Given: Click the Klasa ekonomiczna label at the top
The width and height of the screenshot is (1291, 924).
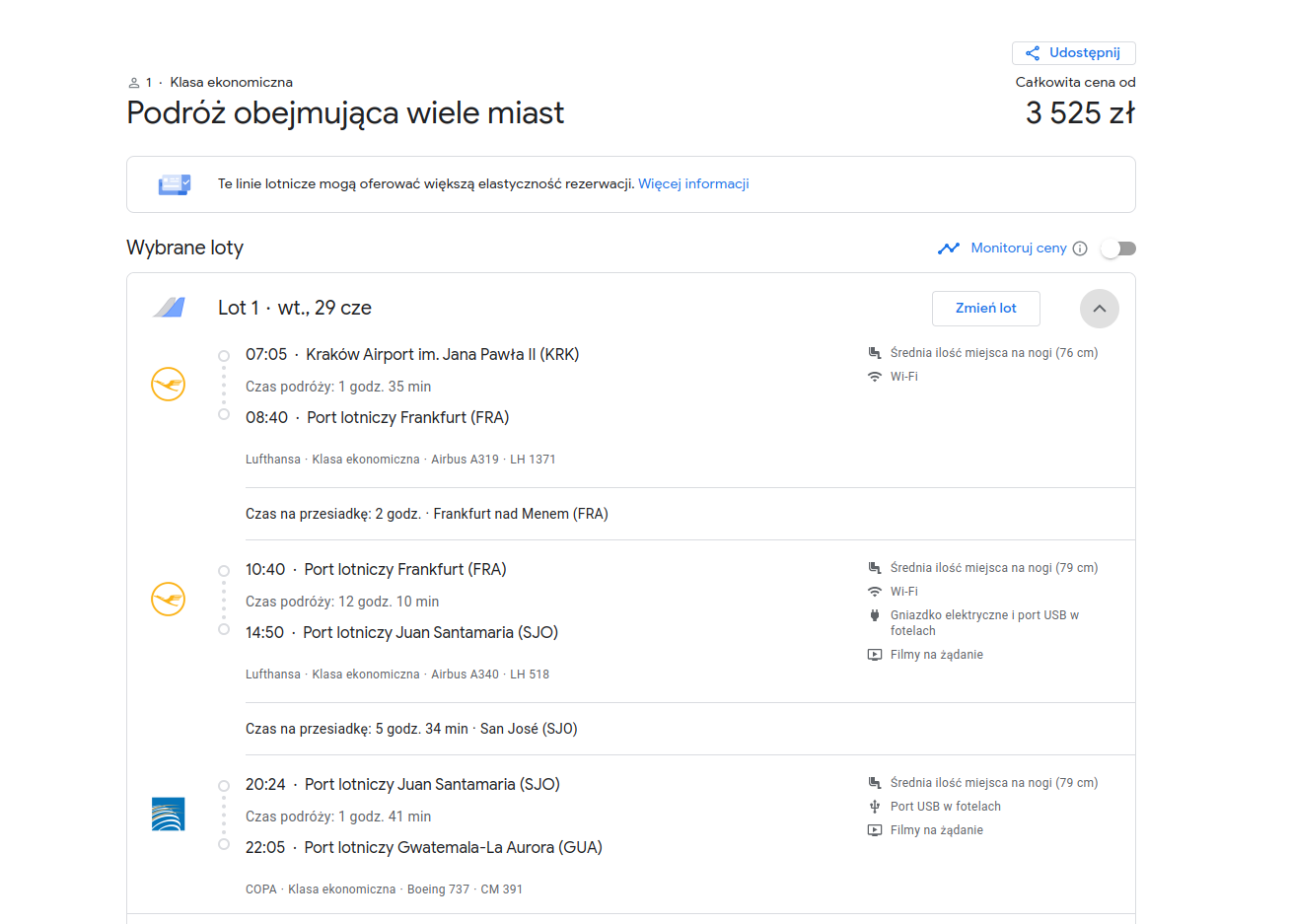Looking at the screenshot, I should tap(231, 83).
